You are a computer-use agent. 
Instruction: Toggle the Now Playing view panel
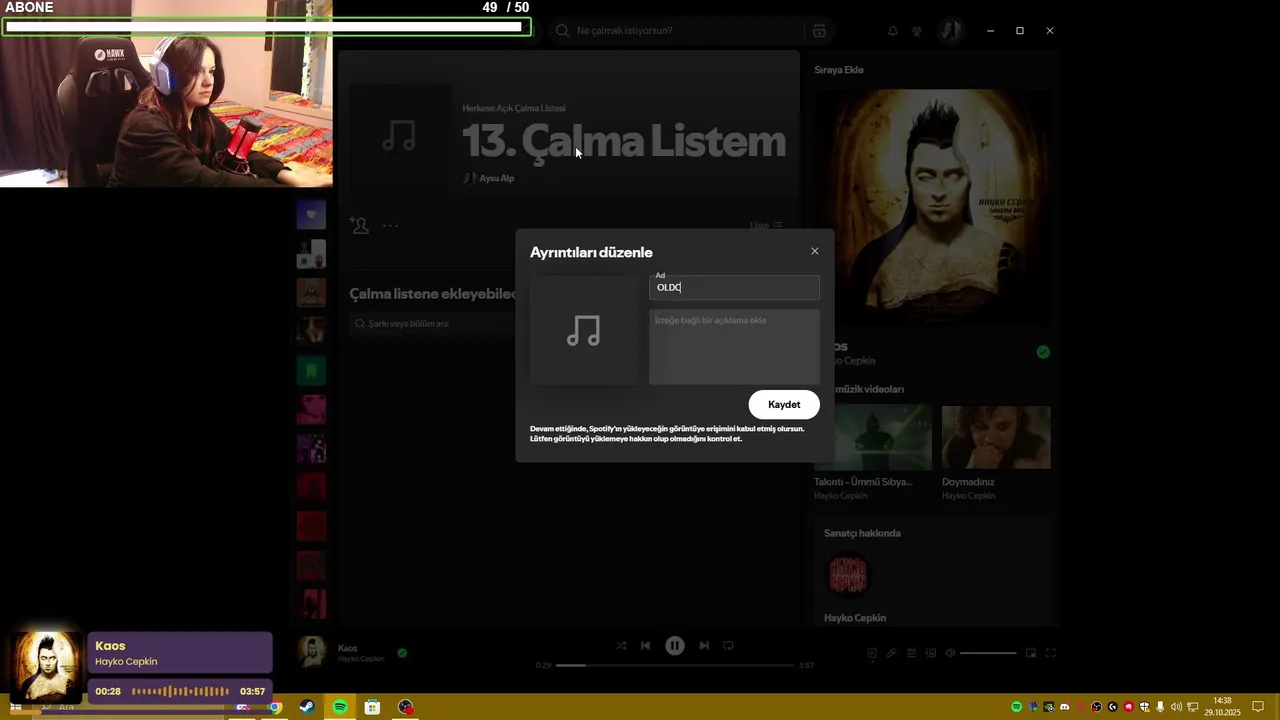(872, 653)
